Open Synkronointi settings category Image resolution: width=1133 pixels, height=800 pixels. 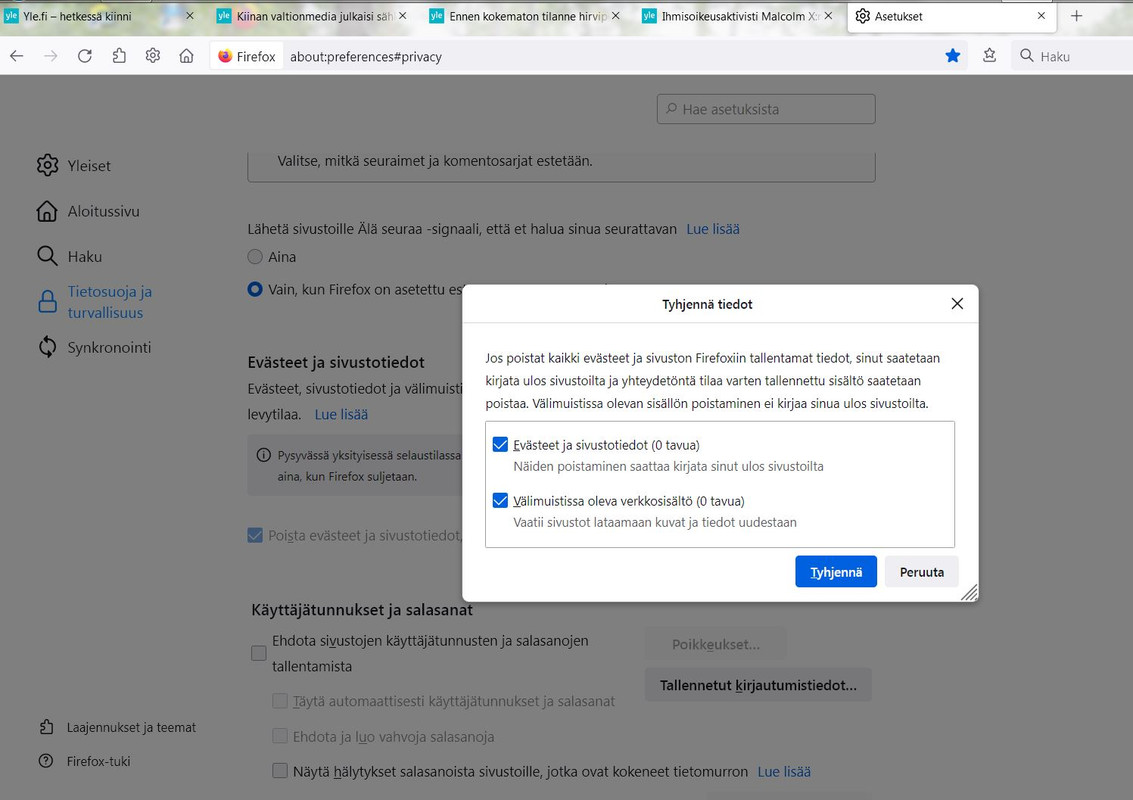pyautogui.click(x=109, y=348)
